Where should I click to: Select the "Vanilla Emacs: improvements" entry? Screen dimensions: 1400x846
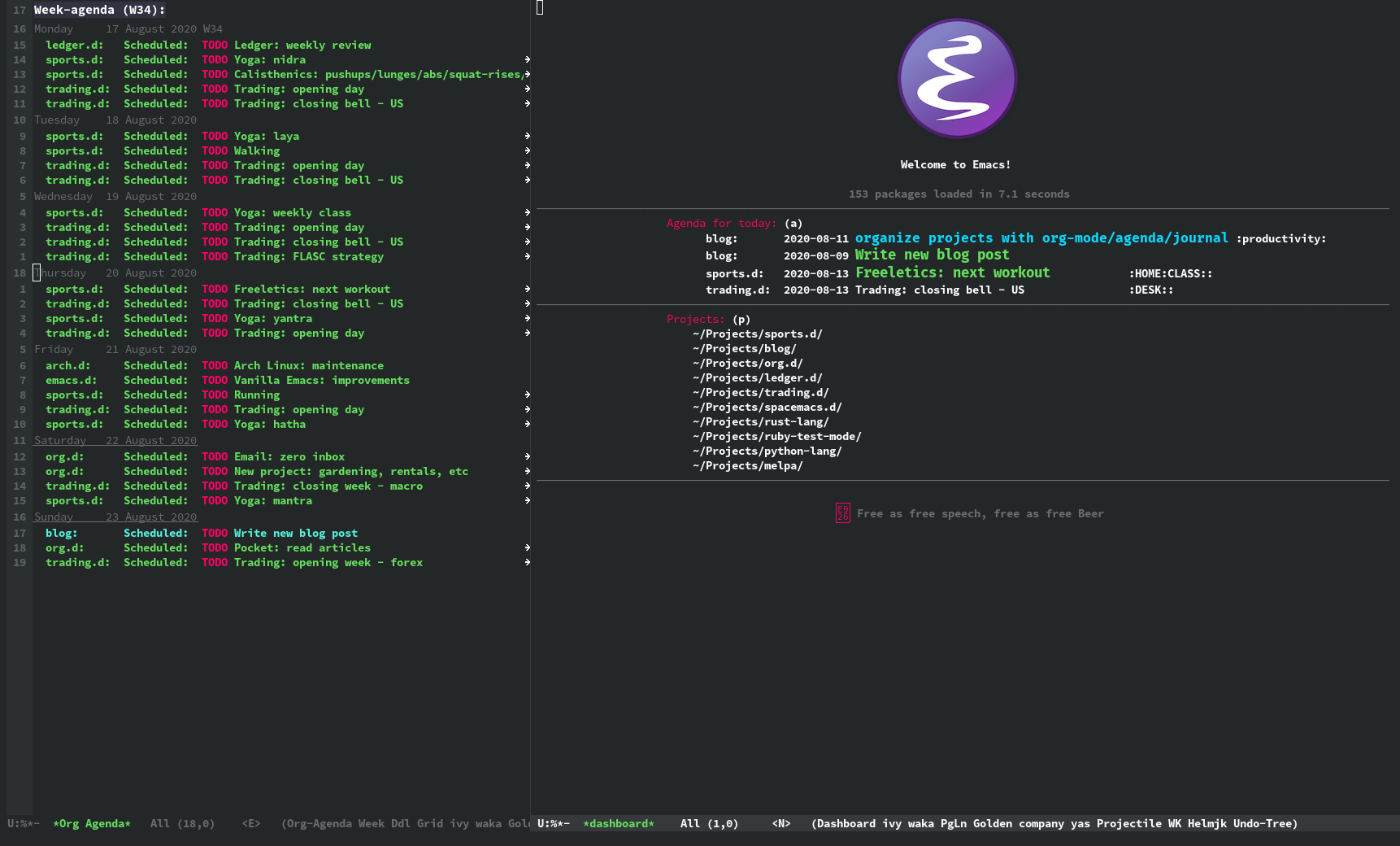pos(322,380)
